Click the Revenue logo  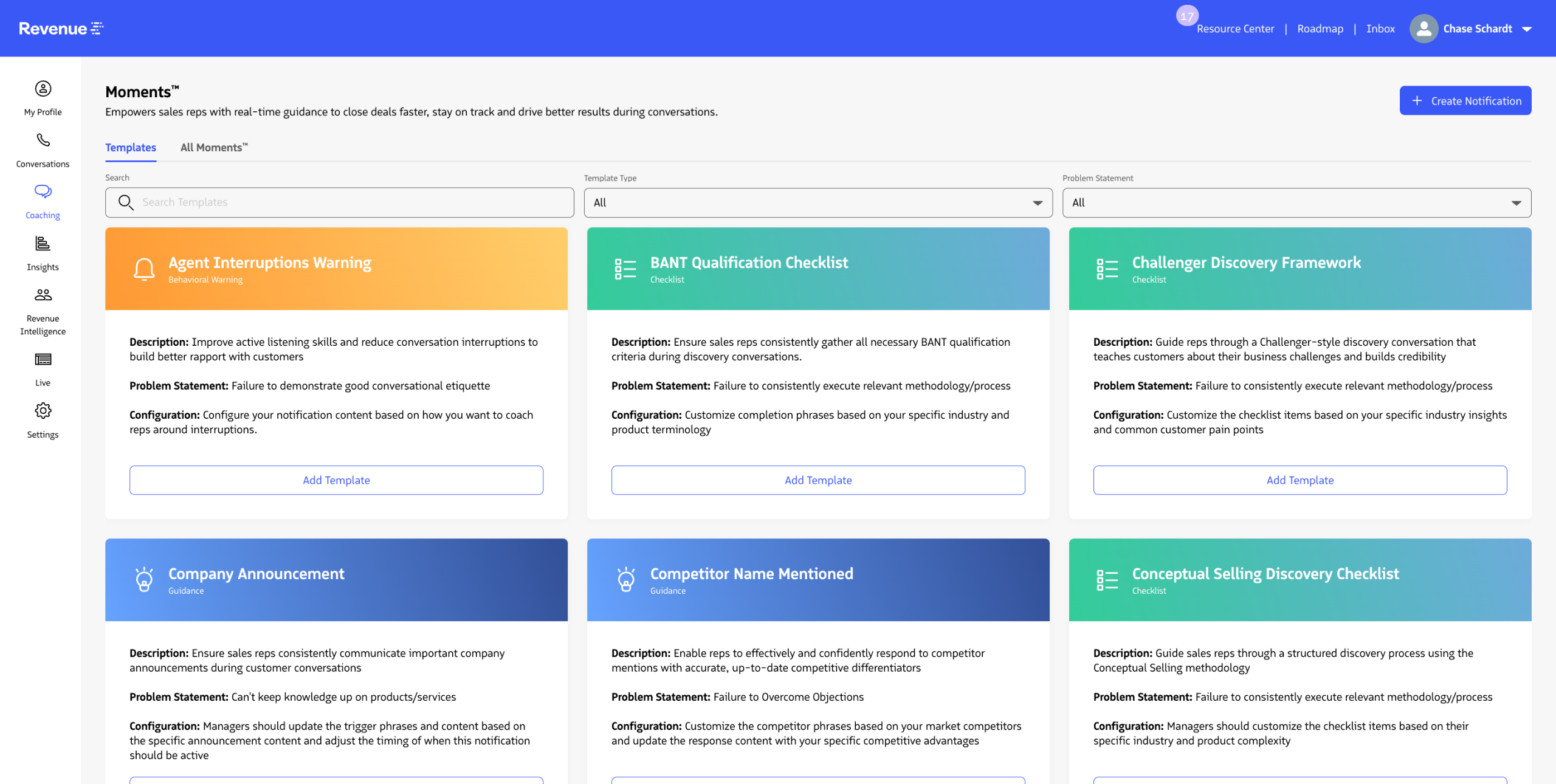(61, 29)
